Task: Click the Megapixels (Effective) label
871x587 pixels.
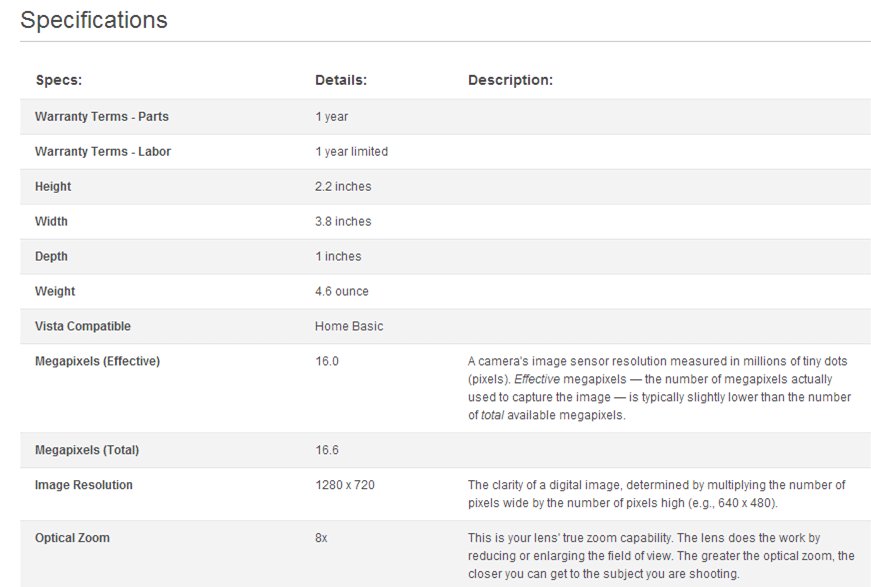Action: pos(97,362)
